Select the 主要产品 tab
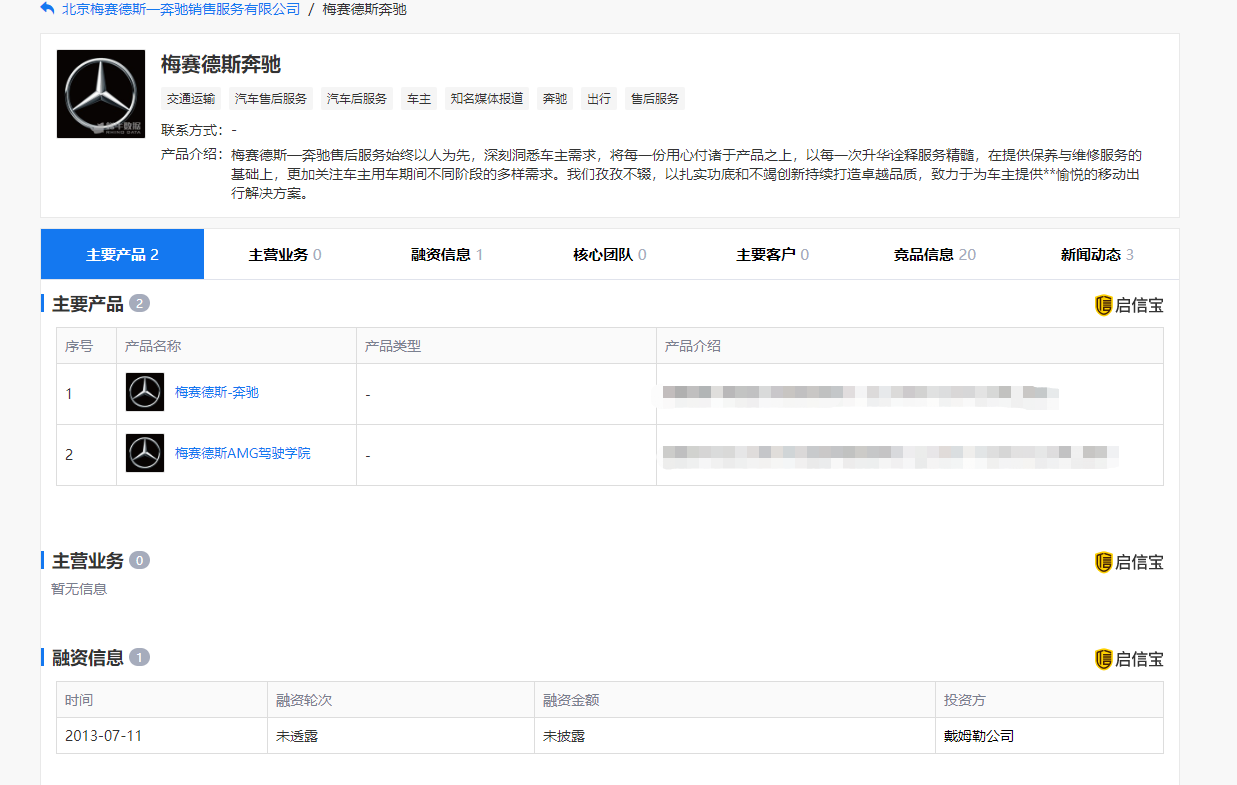 tap(122, 254)
